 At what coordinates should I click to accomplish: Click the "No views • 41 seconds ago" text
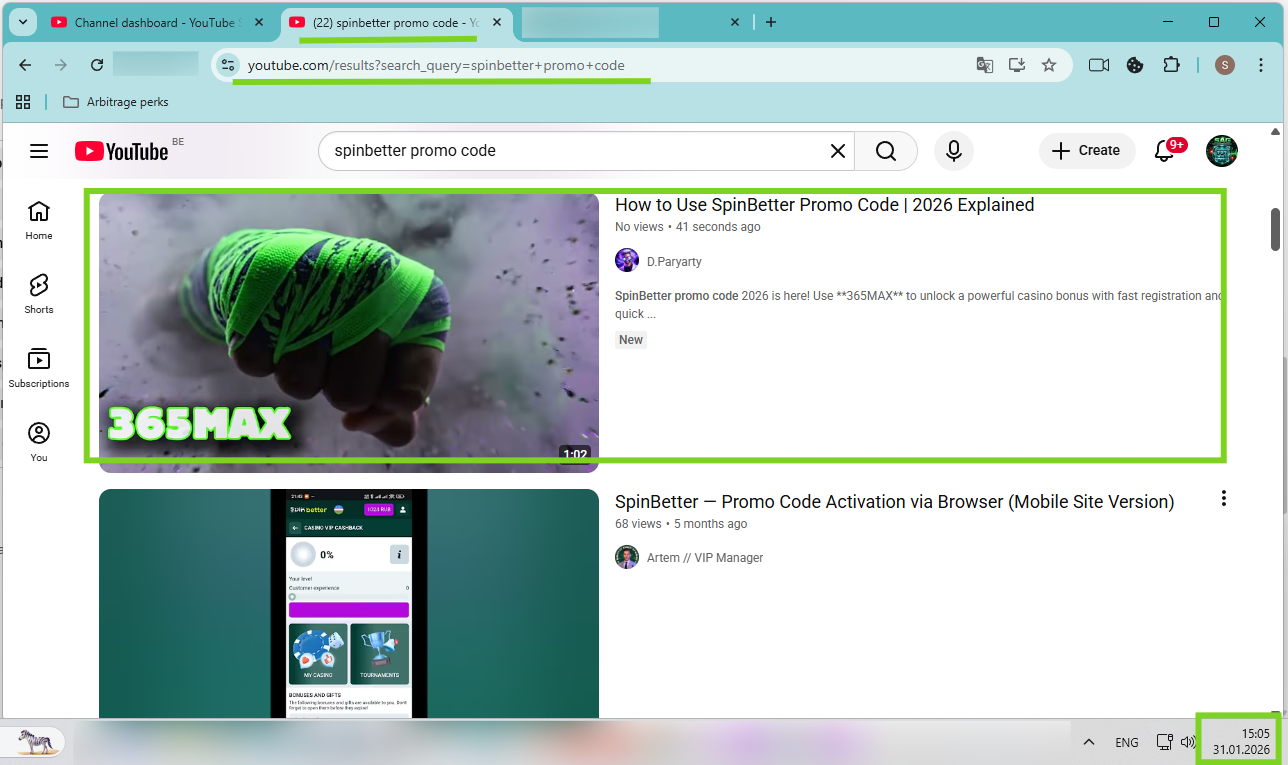(x=688, y=227)
